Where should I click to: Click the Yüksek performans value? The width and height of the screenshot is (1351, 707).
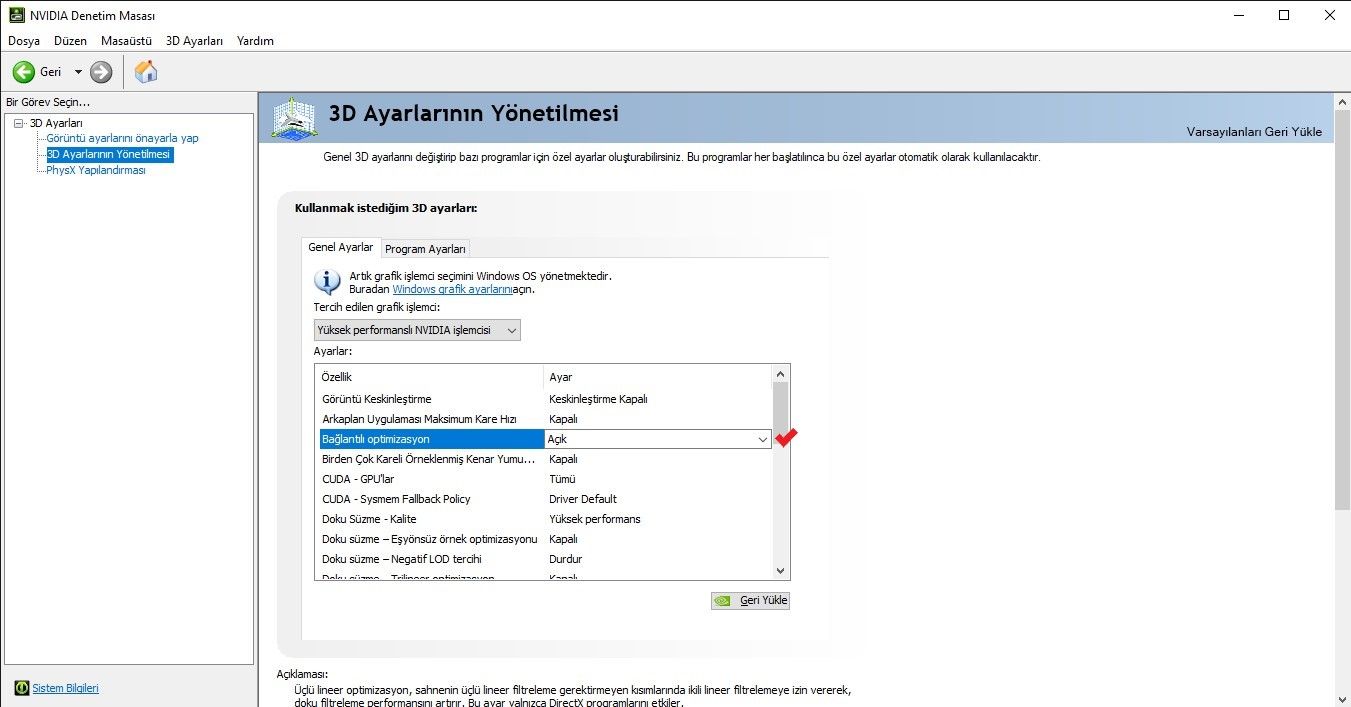pos(595,519)
